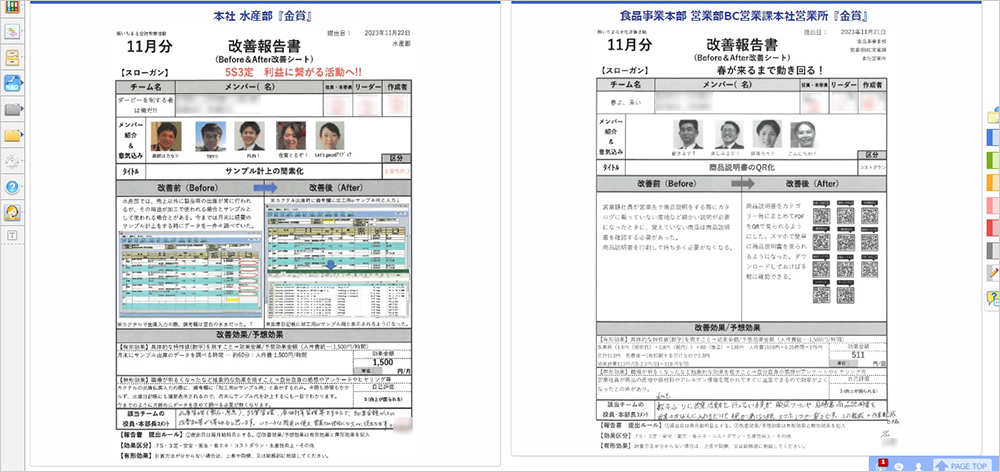This screenshot has height=472, width=1000.
Task: Click After screenshot in 水産部 report
Action: [339, 262]
